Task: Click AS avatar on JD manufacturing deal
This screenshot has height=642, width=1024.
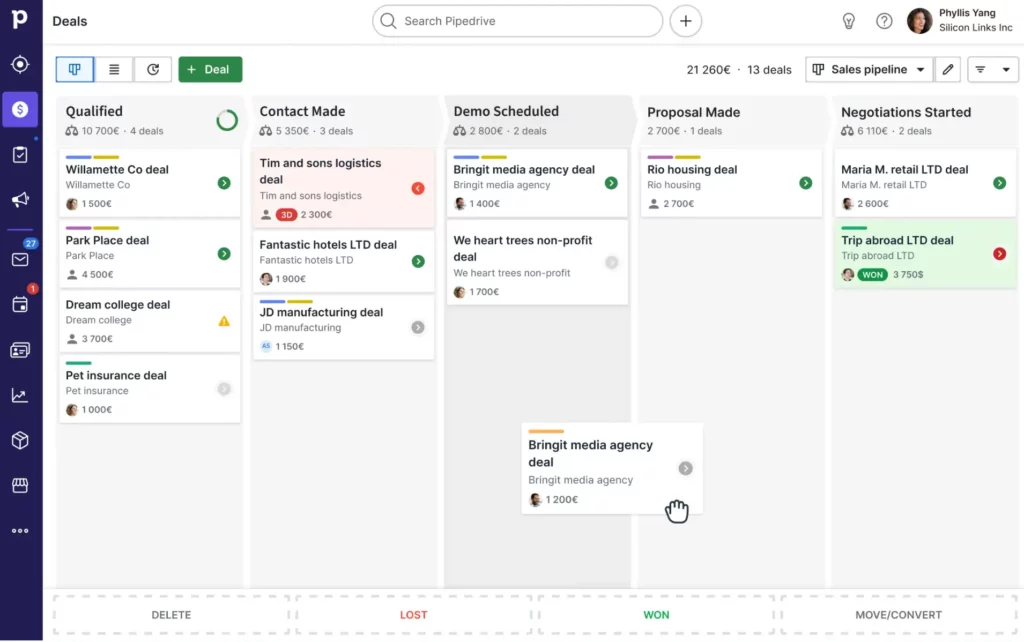Action: (266, 346)
